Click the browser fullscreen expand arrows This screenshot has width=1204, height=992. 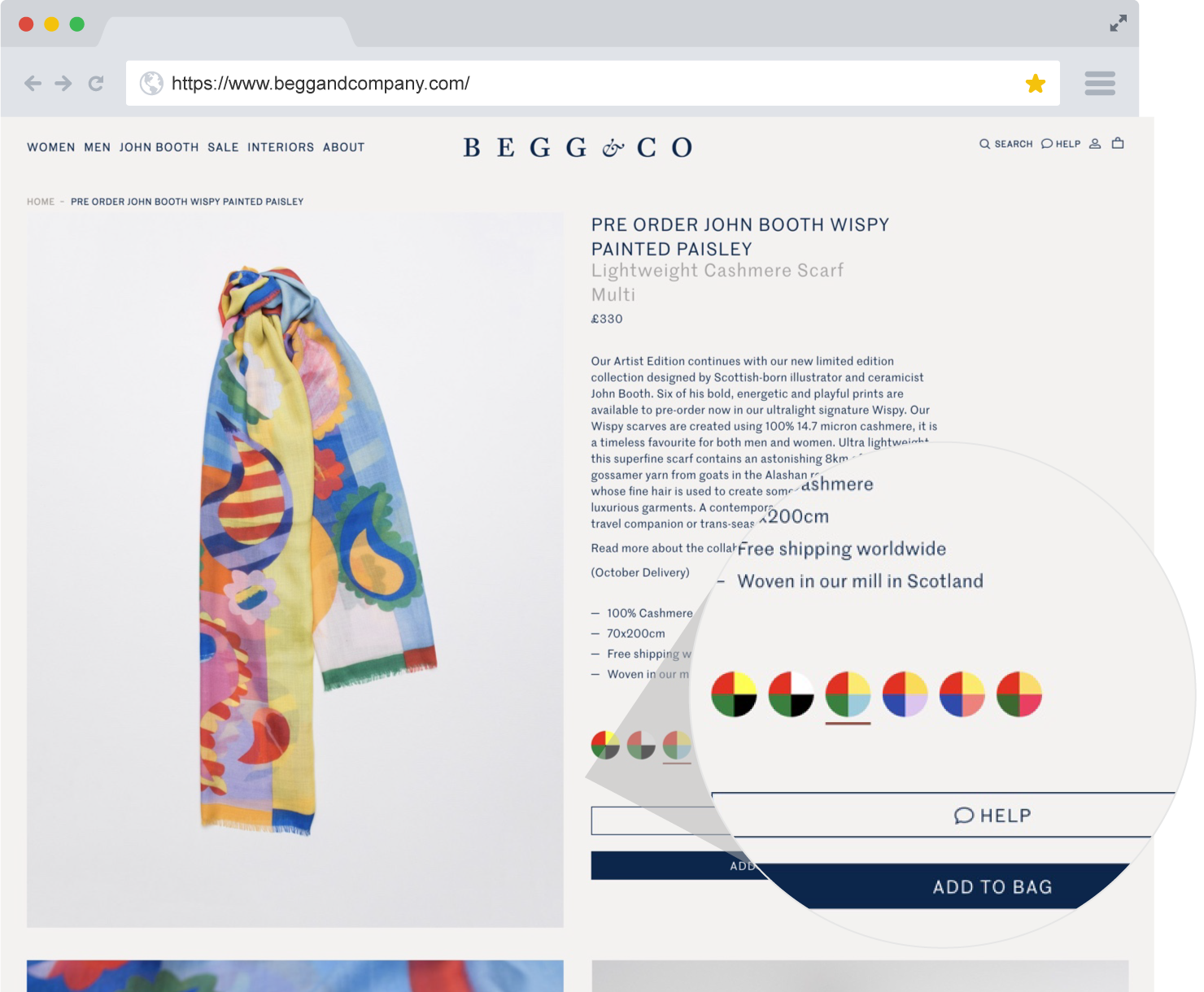coord(1119,24)
